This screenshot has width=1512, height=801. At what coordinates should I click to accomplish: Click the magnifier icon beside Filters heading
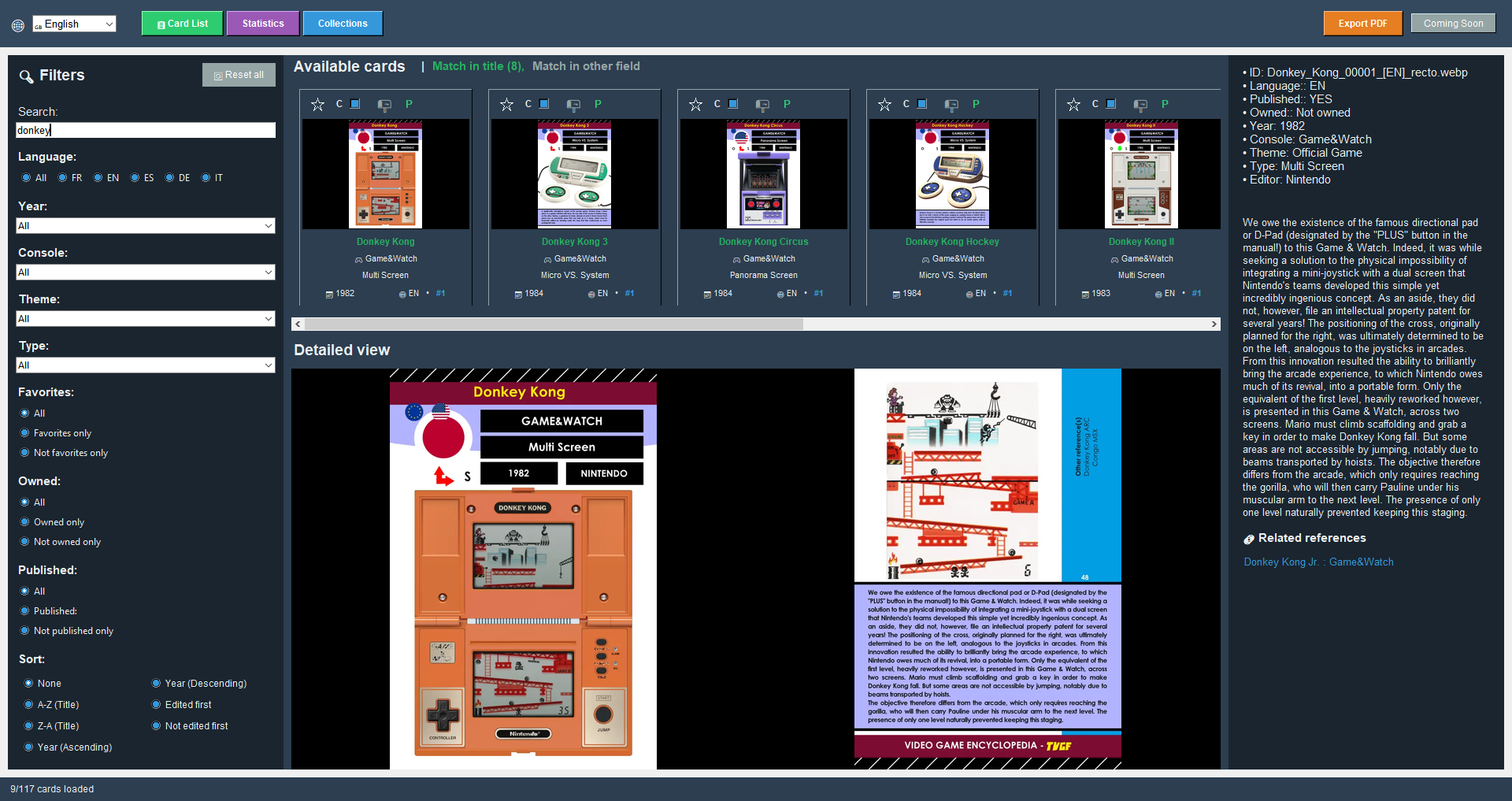pyautogui.click(x=26, y=76)
